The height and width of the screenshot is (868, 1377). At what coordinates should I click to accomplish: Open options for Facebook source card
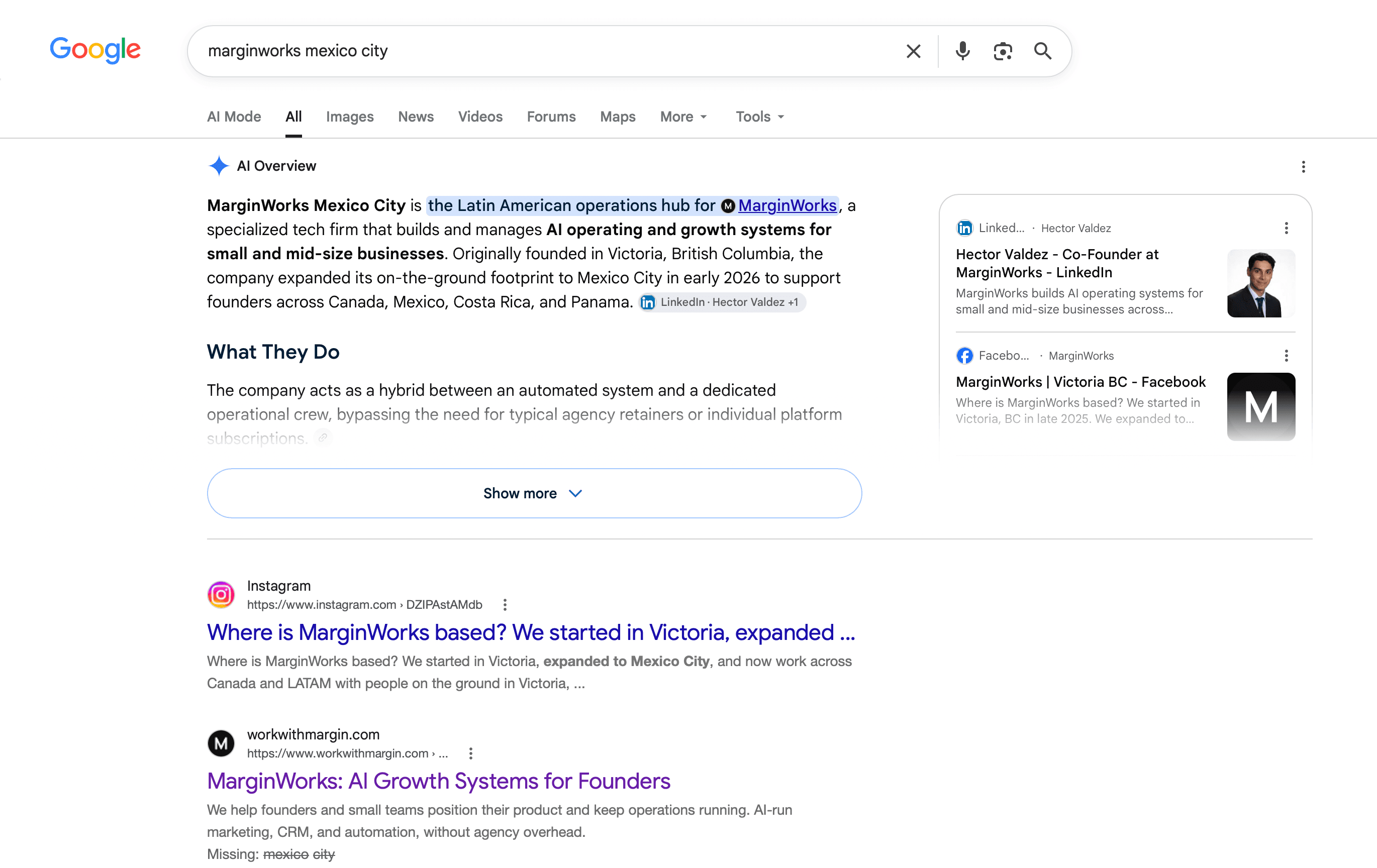[x=1286, y=356]
